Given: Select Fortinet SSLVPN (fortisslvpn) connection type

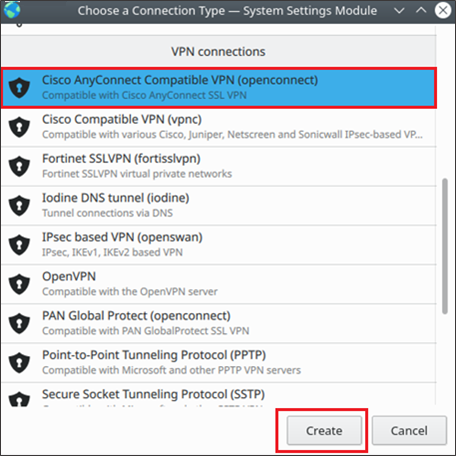Looking at the screenshot, I should point(219,166).
